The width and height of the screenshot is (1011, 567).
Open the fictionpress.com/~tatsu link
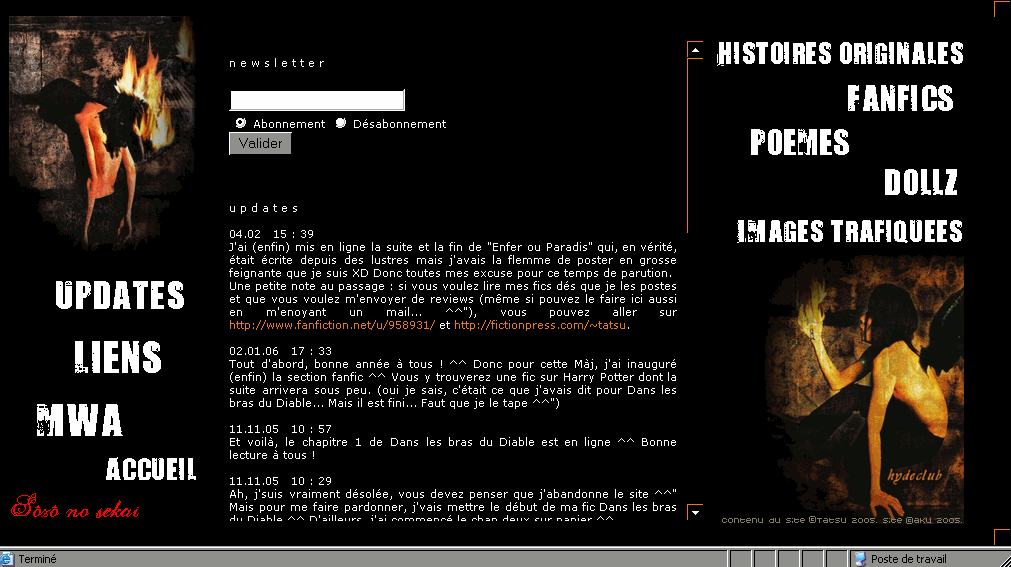tap(541, 326)
